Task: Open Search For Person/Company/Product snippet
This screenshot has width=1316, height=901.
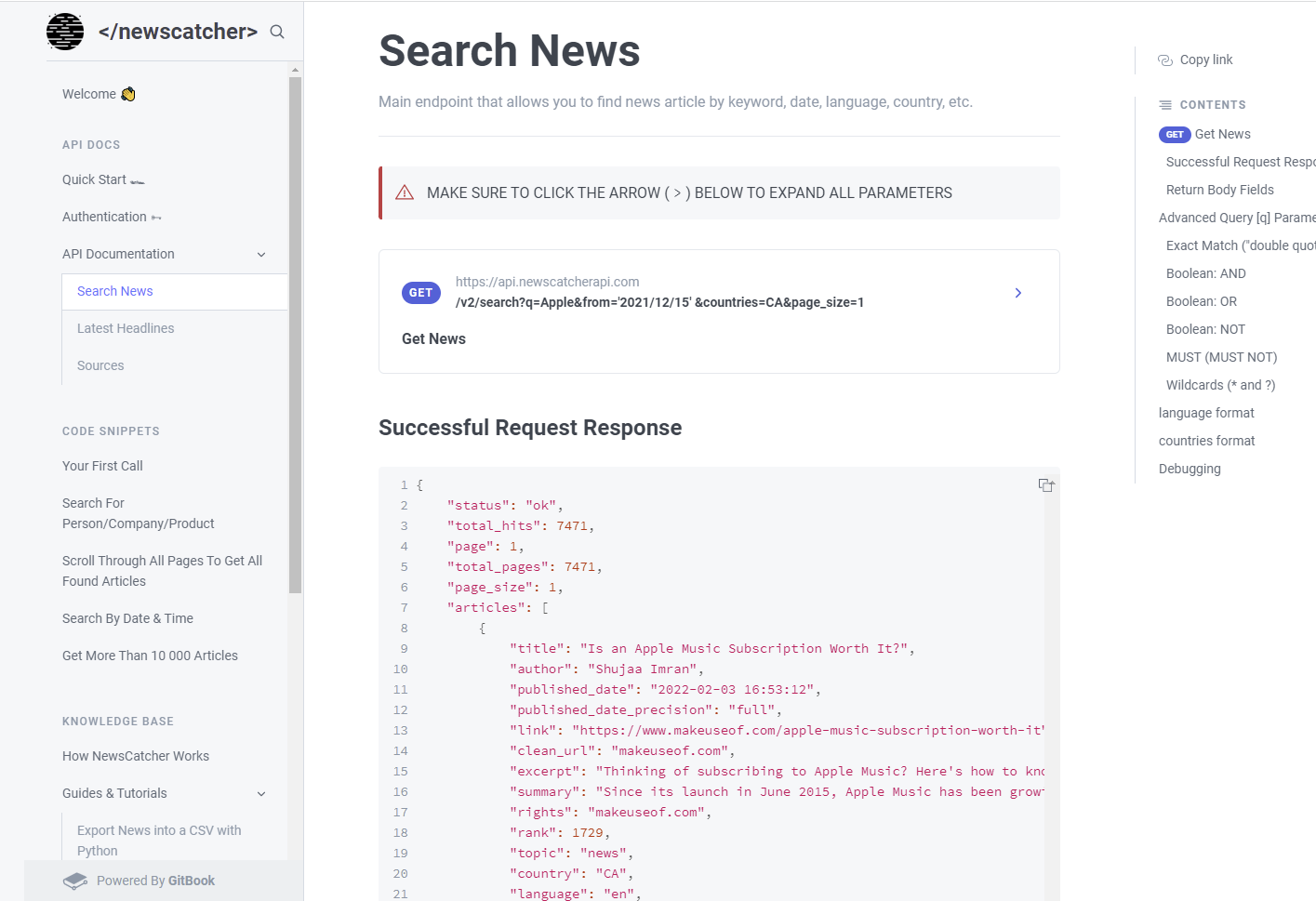Action: [138, 513]
